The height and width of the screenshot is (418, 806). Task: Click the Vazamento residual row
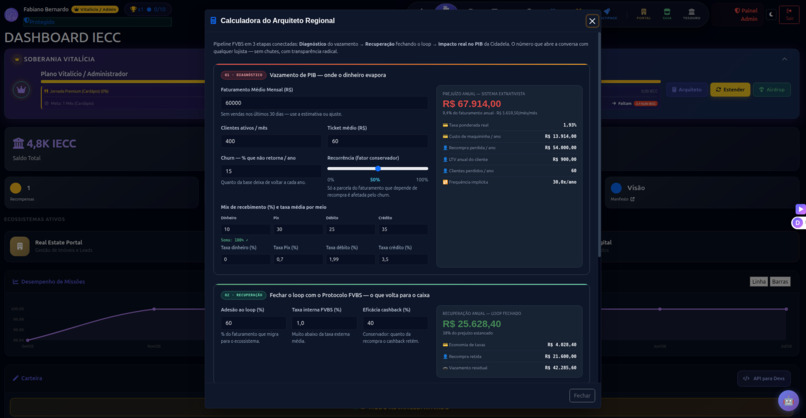(x=509, y=368)
